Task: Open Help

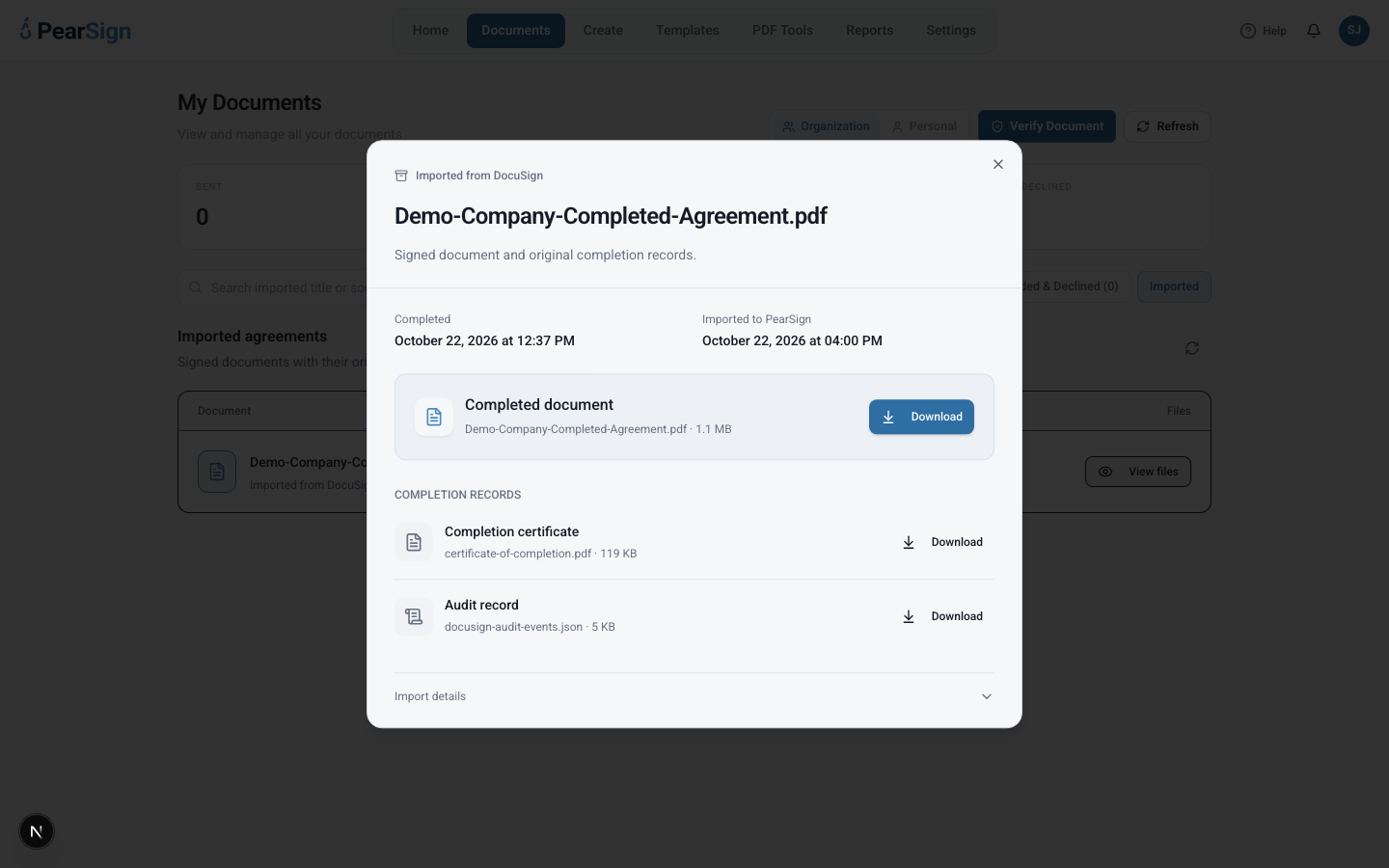Action: click(1264, 31)
